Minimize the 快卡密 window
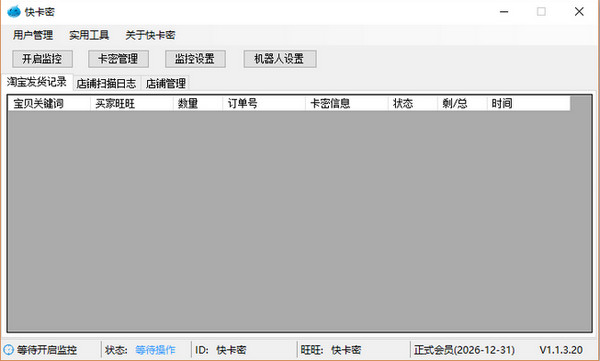This screenshot has height=361, width=600. tap(504, 12)
